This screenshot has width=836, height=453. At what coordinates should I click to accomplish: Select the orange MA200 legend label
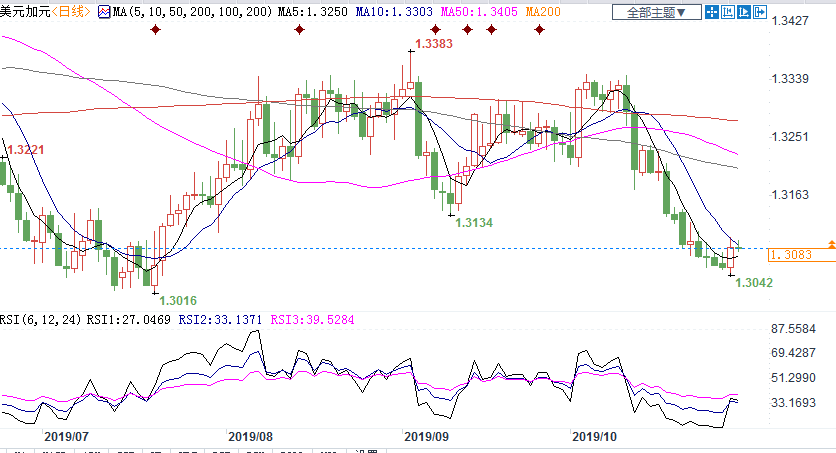(x=543, y=12)
